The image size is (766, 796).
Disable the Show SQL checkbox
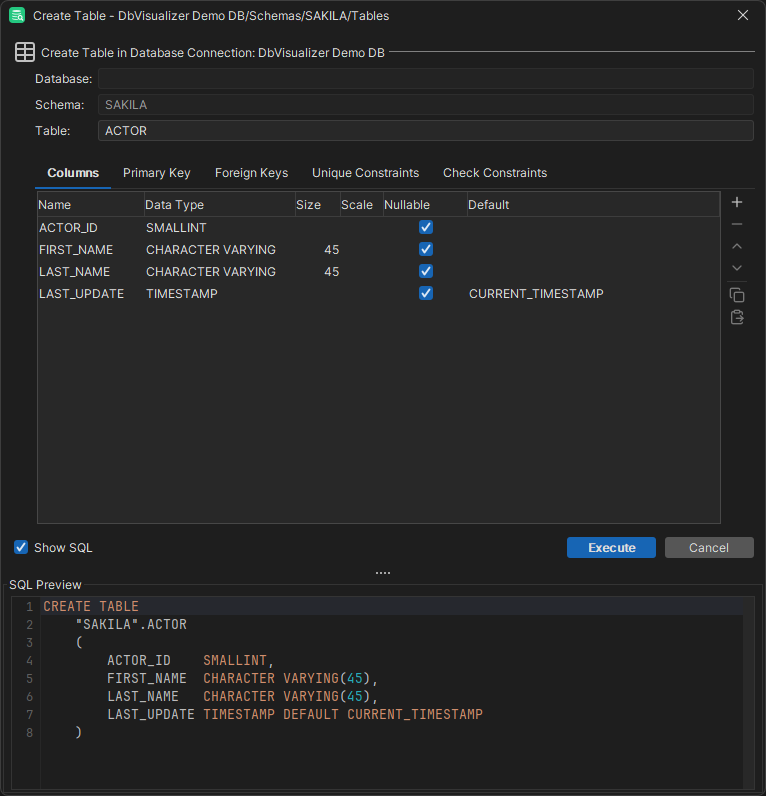(x=21, y=547)
